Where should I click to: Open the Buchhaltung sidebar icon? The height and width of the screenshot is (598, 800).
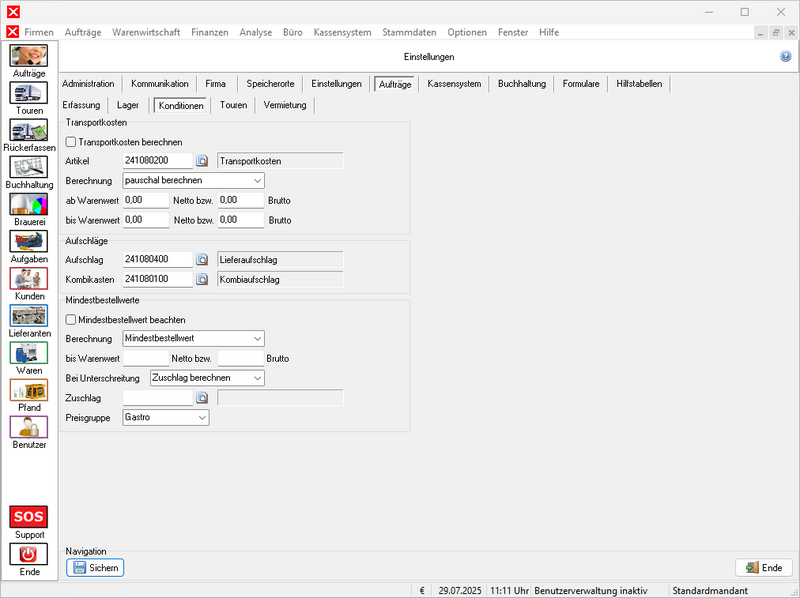coord(29,167)
